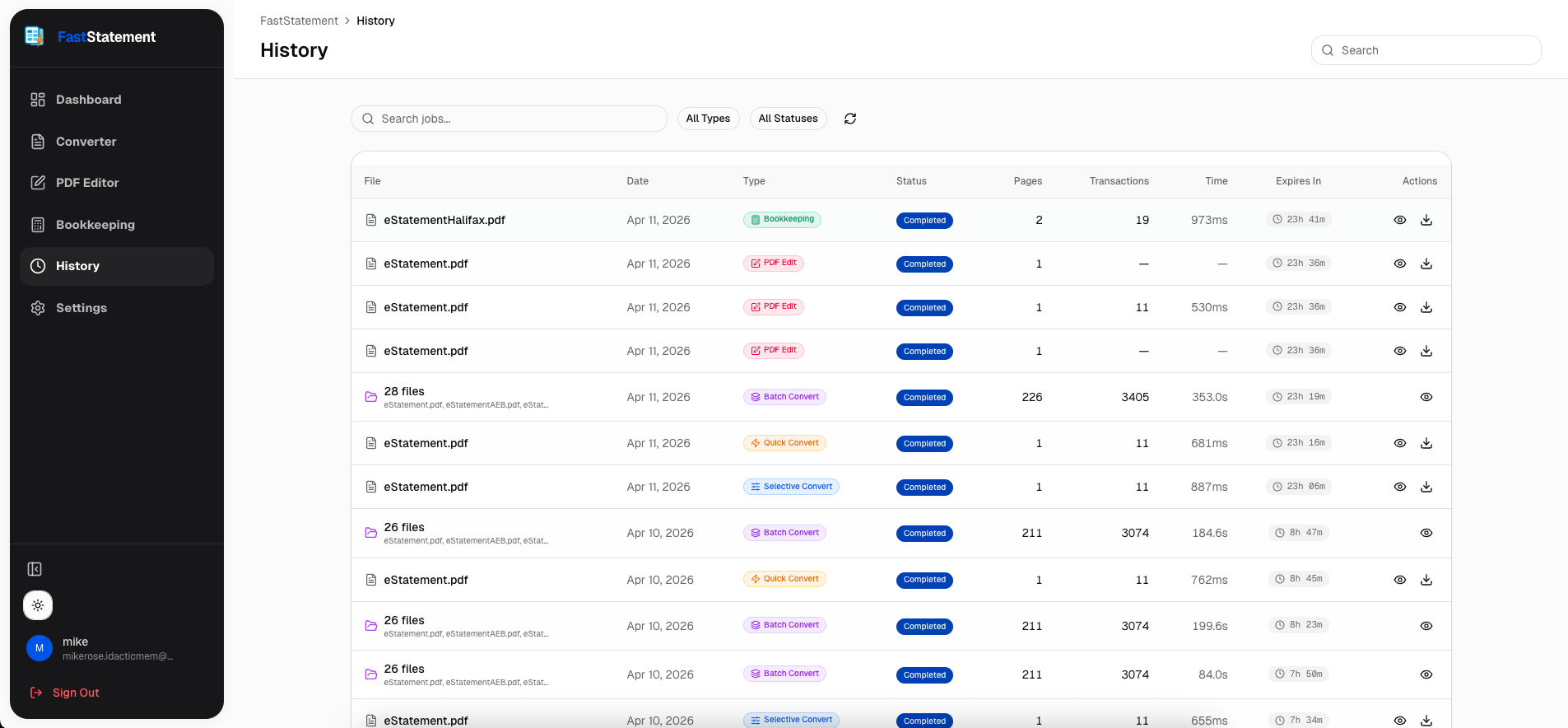Open the All Statuses filter dropdown
This screenshot has height=728, width=1568.
pyautogui.click(x=788, y=119)
